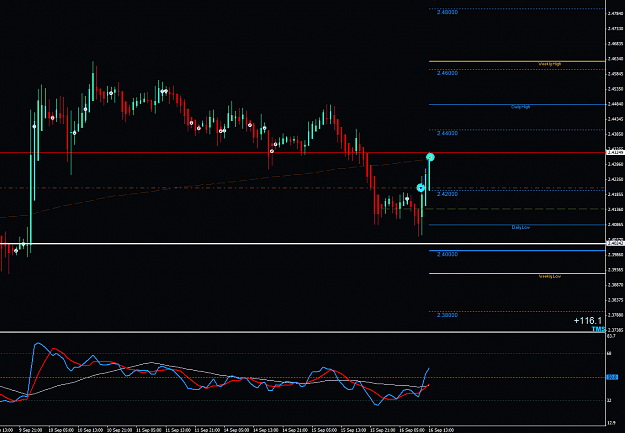Click the white price tag on red line

click(615, 152)
